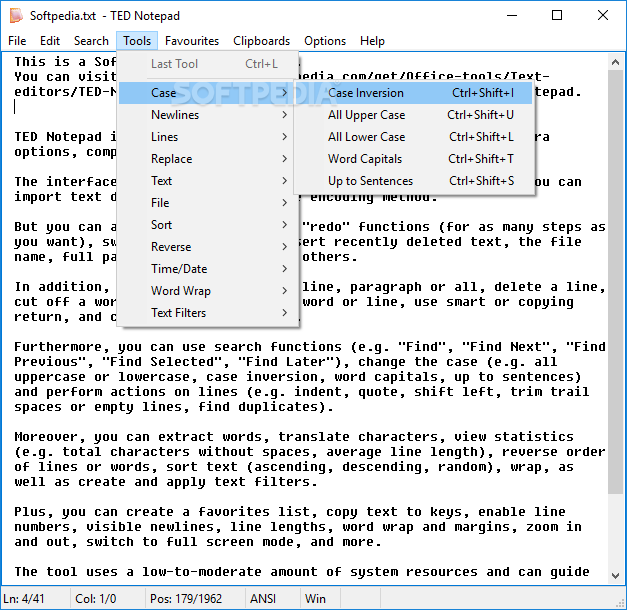Expand the arrow next to Replace
Image resolution: width=627 pixels, height=610 pixels.
(284, 159)
